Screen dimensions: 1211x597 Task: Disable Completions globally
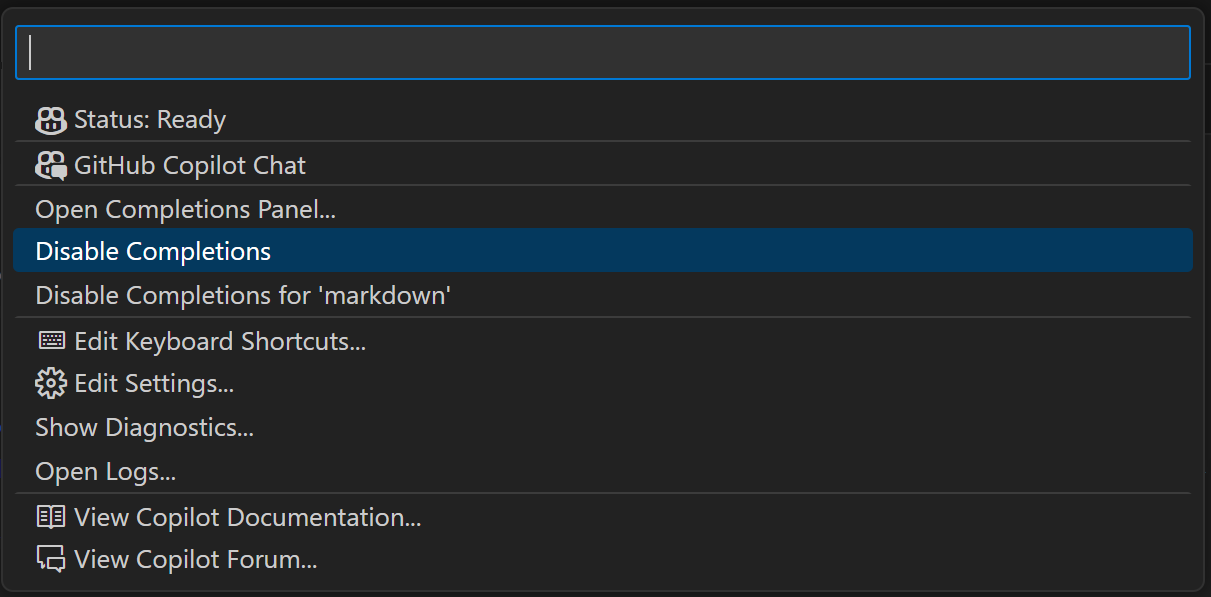[152, 250]
